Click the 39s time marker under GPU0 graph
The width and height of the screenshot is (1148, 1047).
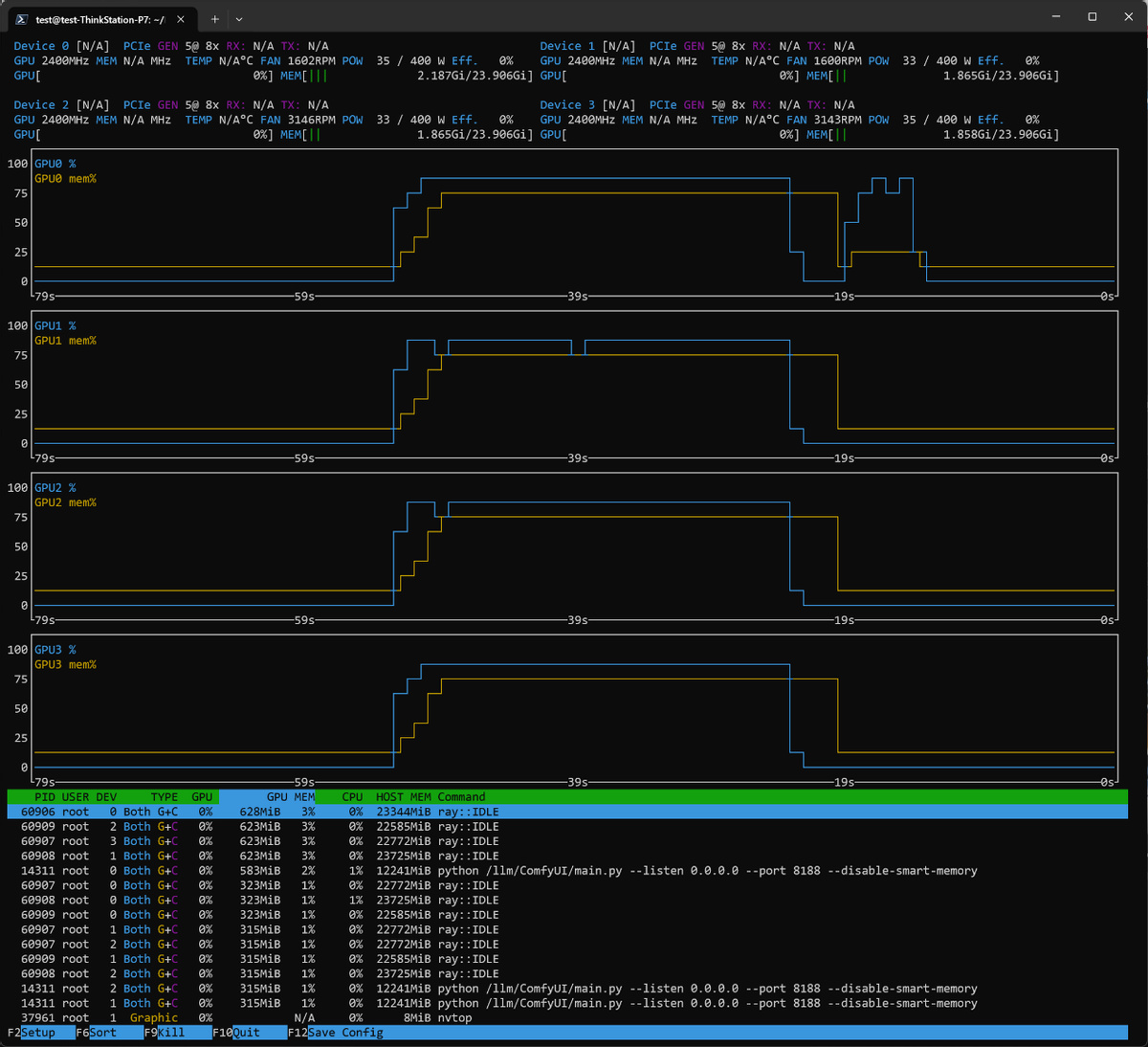pyautogui.click(x=578, y=297)
